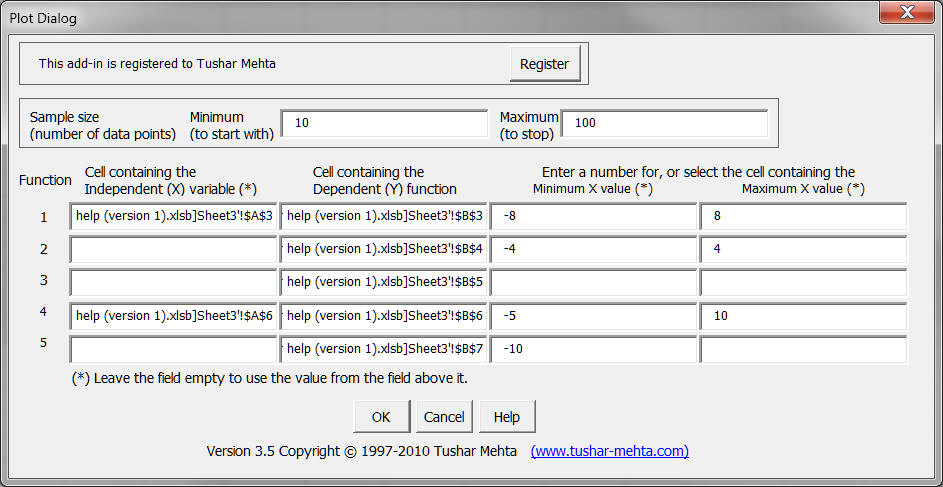Click Function 1 Maximum X value field
The height and width of the screenshot is (487, 943).
point(804,217)
